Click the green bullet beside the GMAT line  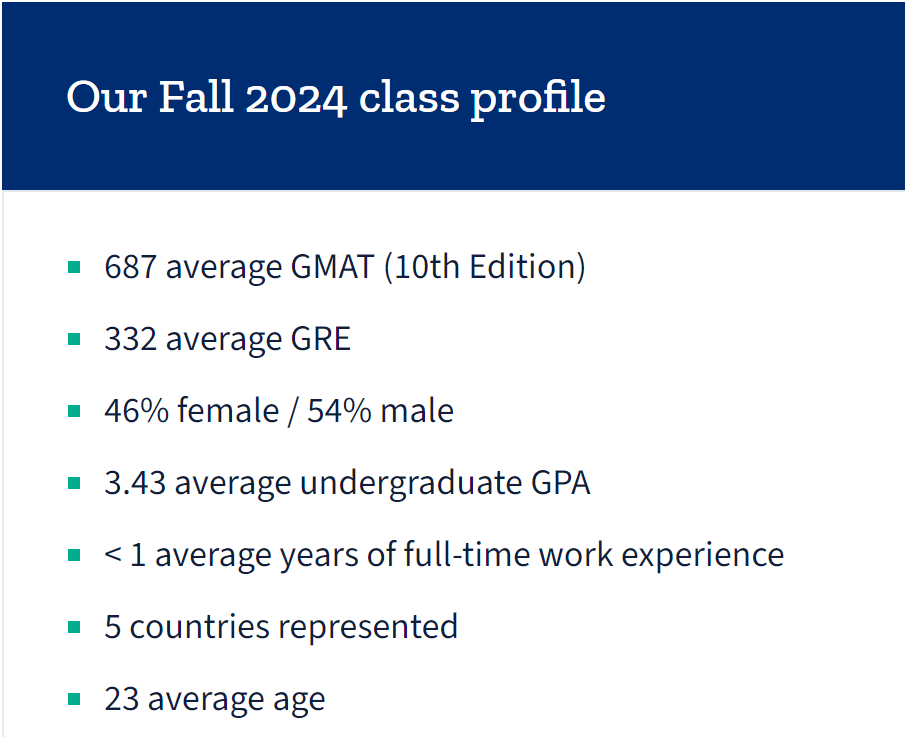click(x=74, y=267)
